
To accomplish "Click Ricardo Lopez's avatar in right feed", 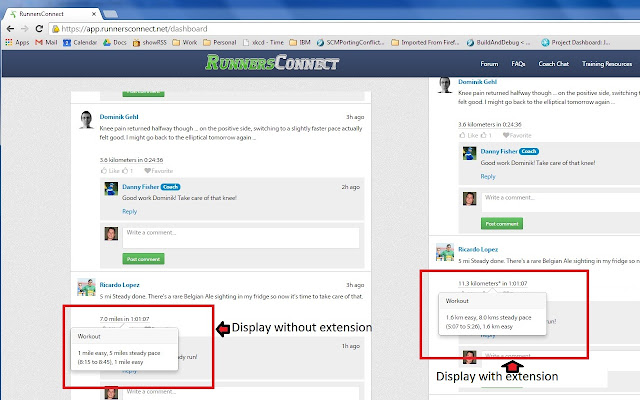I will (445, 252).
